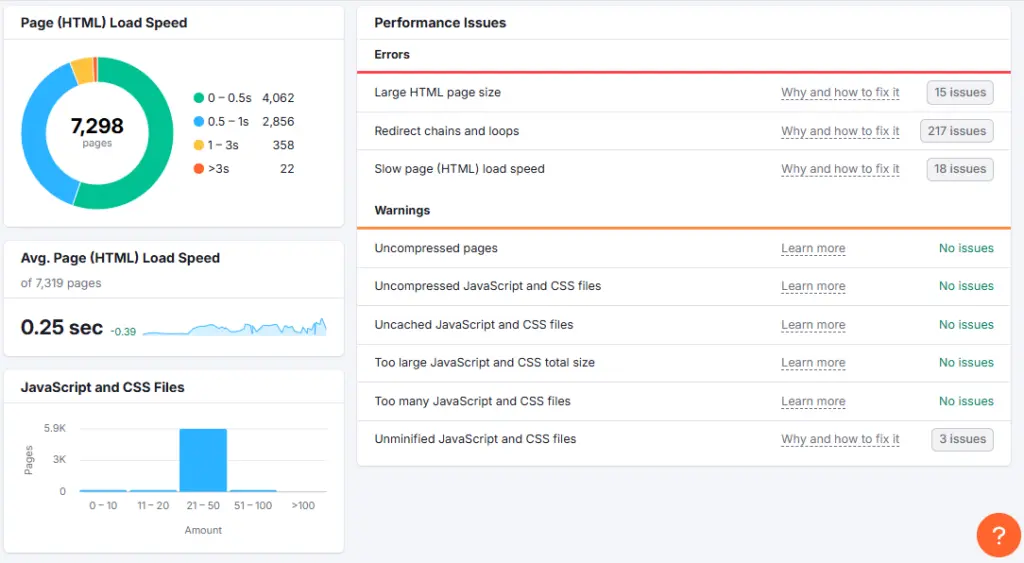Open the 15 issues button for Large HTML
The height and width of the screenshot is (563, 1024).
pyautogui.click(x=960, y=93)
